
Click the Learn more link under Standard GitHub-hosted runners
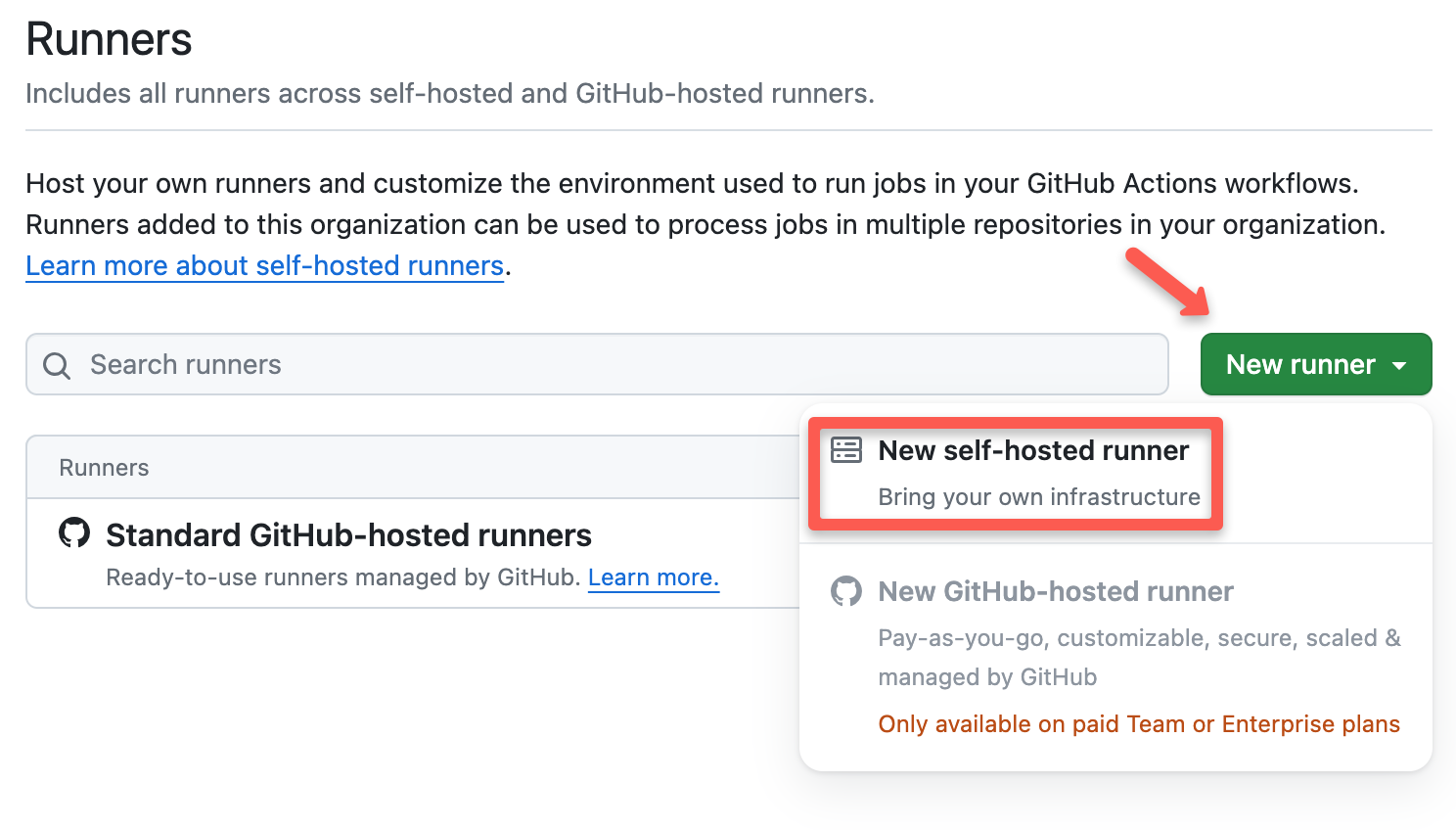tap(653, 577)
